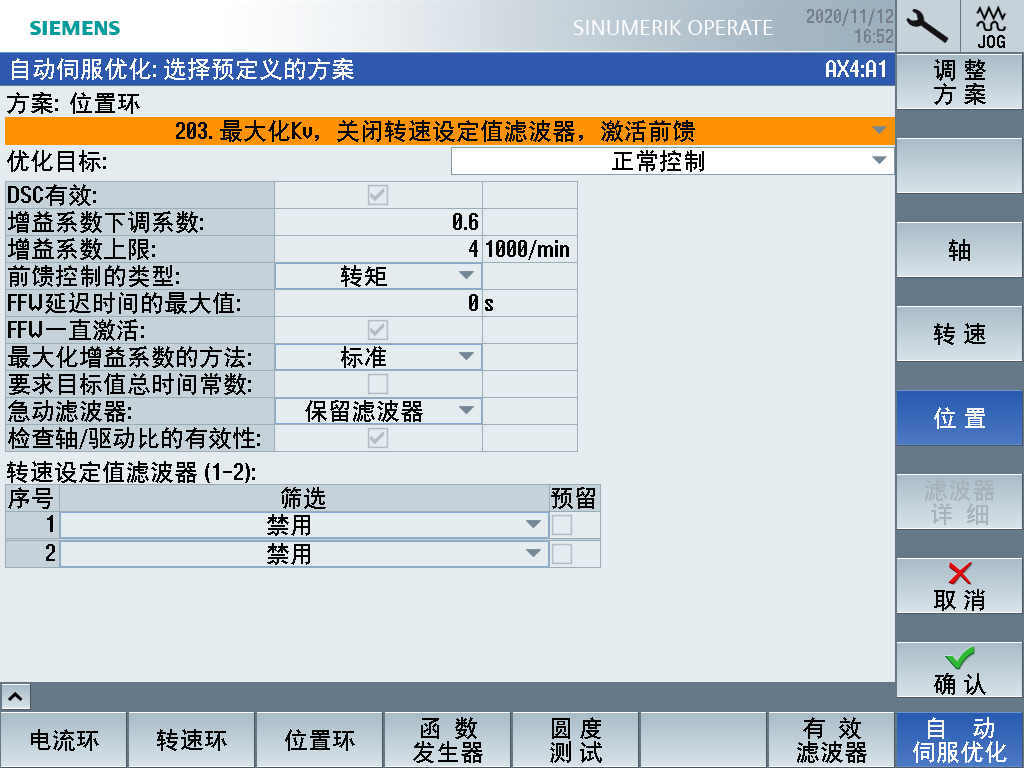The image size is (1024, 768).
Task: Open the strategy 203 dropdown
Action: coord(449,131)
